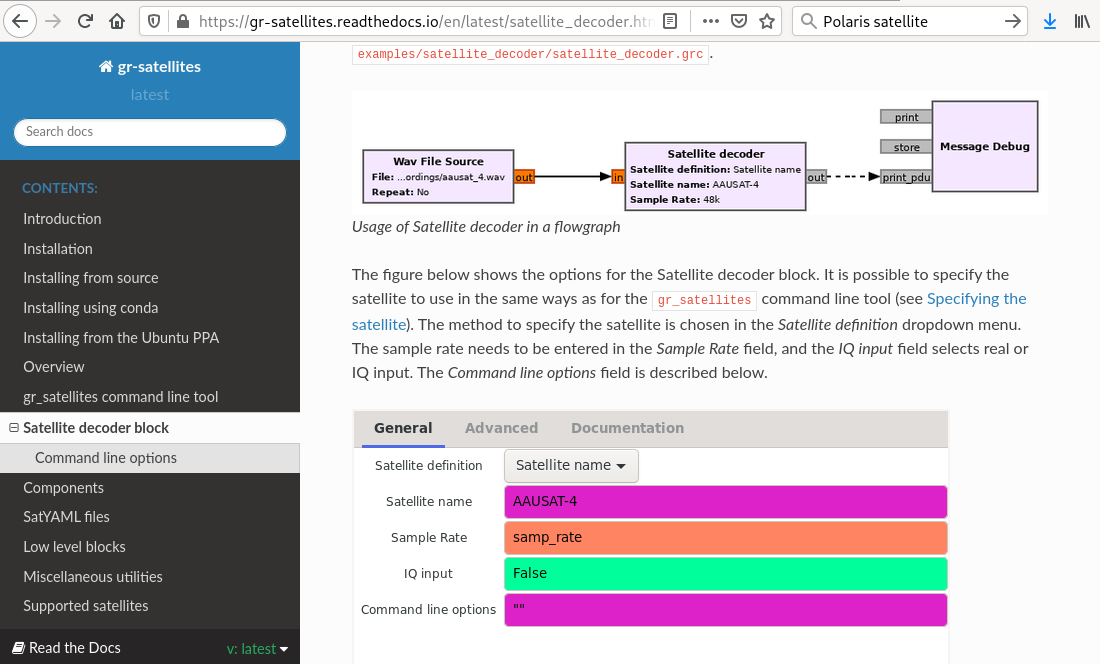Focus the Search docs field

pyautogui.click(x=149, y=132)
